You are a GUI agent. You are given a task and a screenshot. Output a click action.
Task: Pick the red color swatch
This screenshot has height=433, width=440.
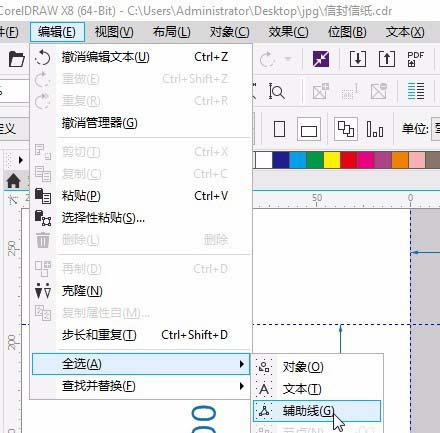click(x=349, y=160)
